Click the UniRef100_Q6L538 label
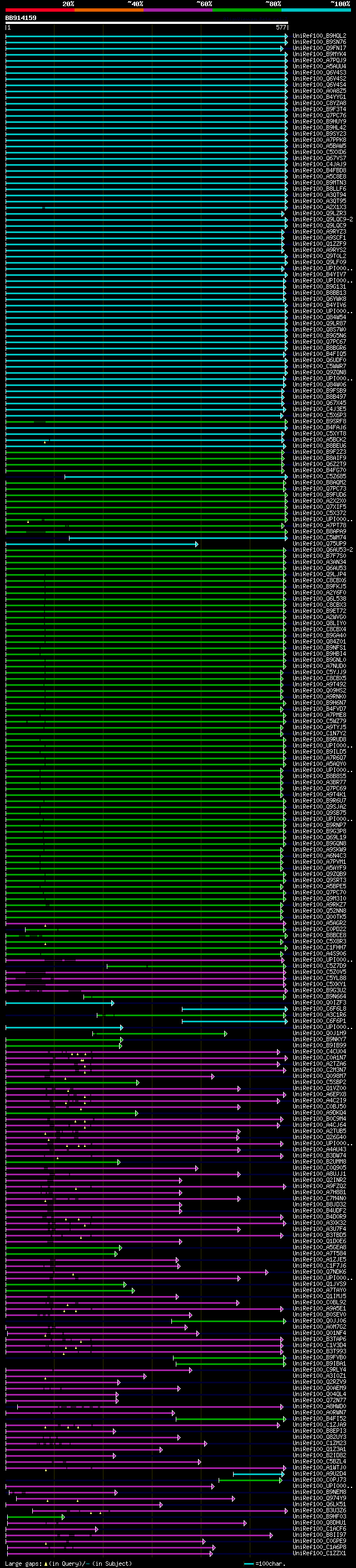The height and width of the screenshot is (1568, 356). tap(319, 599)
